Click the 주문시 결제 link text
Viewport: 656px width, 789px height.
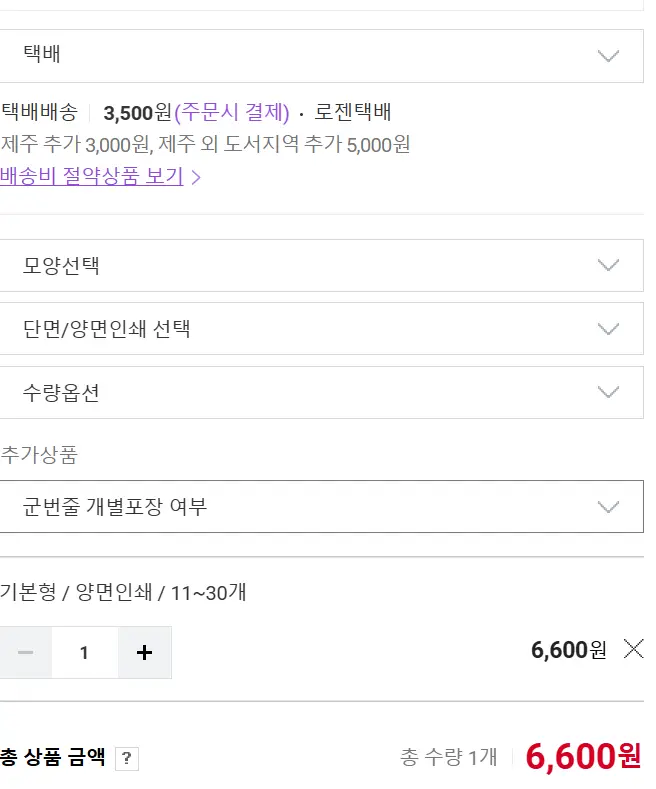tap(232, 113)
